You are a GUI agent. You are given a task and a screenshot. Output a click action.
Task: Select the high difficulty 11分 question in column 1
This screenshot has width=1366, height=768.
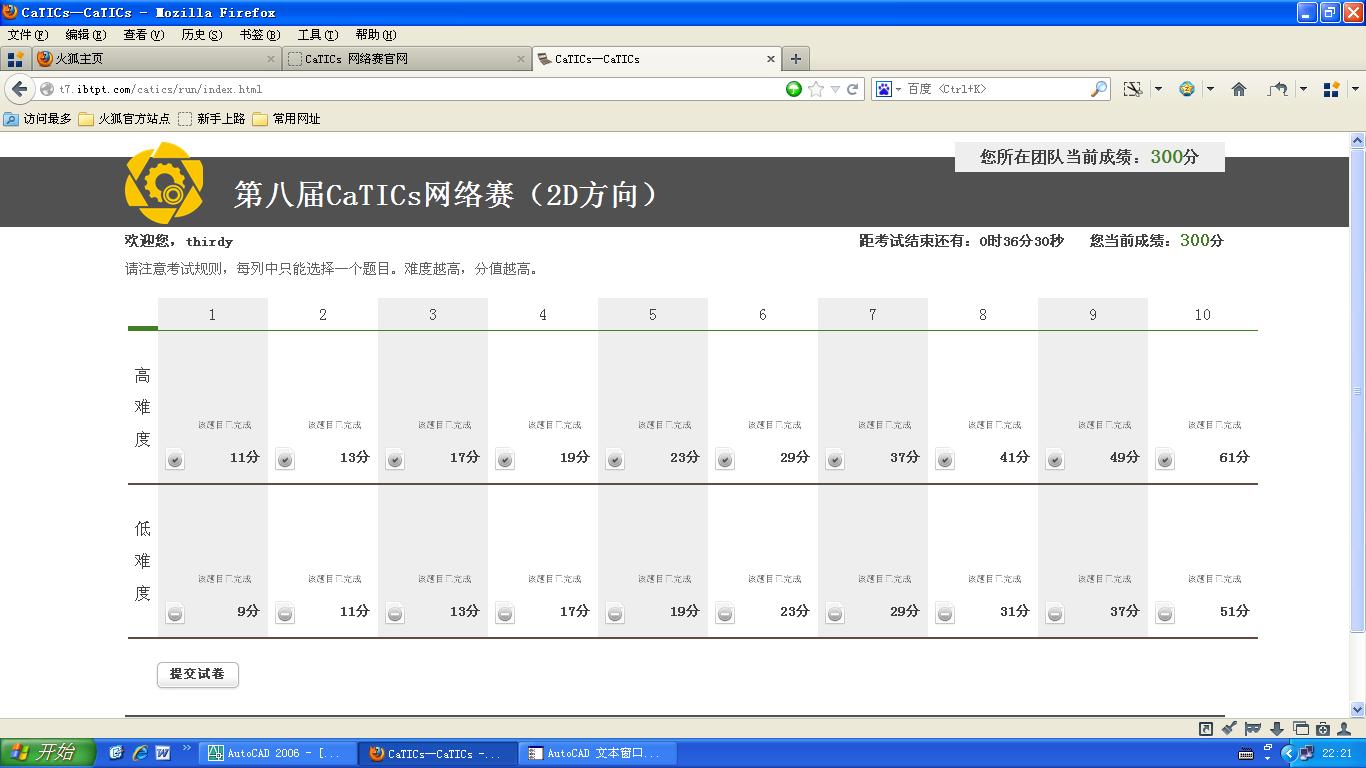(x=175, y=460)
